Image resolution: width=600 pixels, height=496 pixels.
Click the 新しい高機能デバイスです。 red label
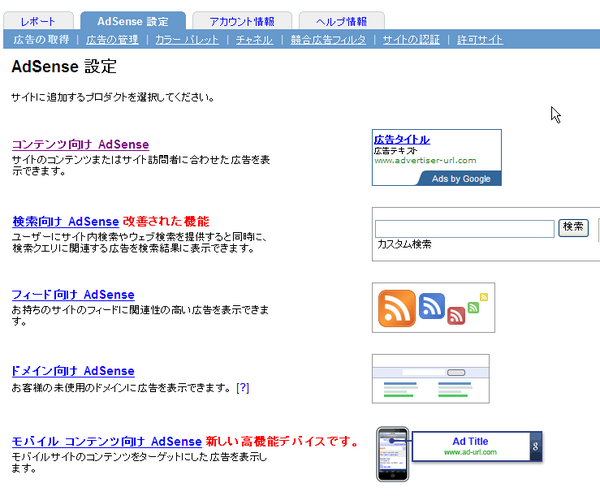(x=282, y=441)
